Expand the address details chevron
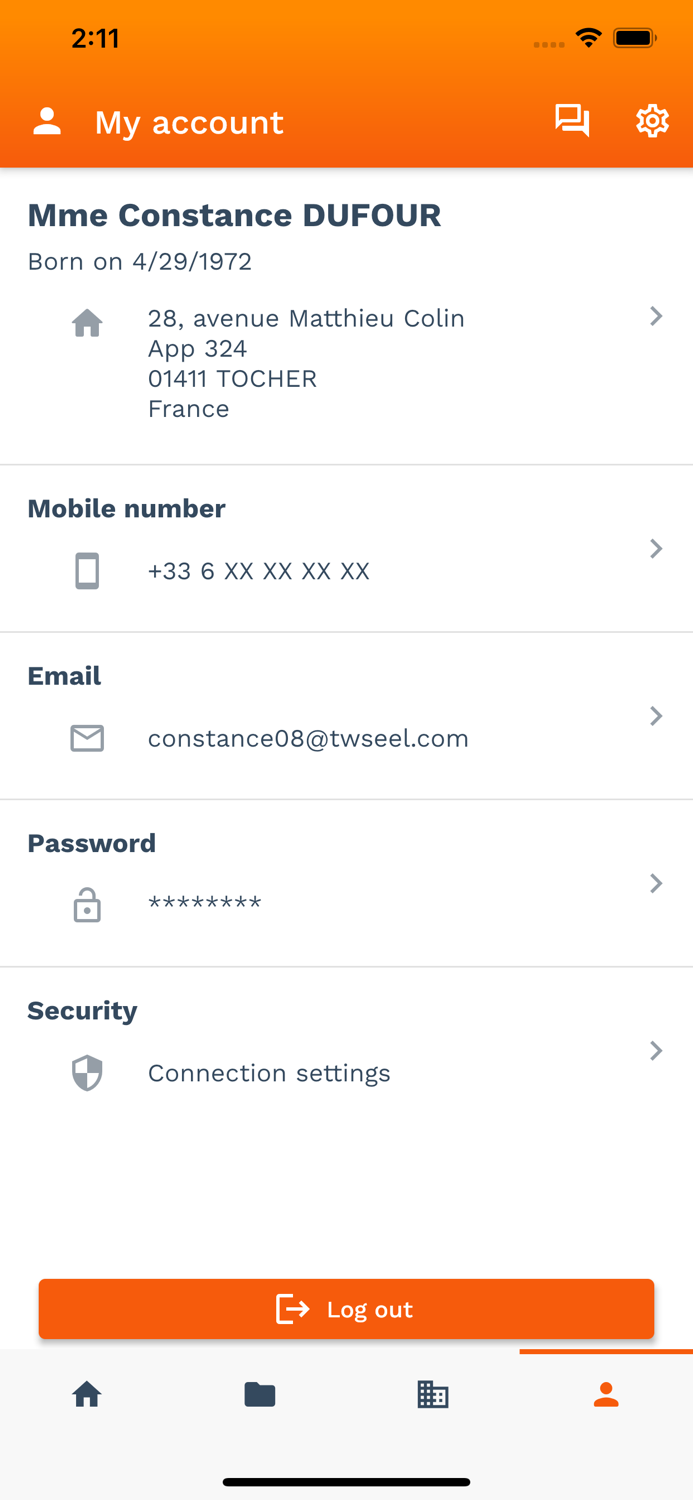Viewport: 693px width, 1500px height. coord(656,316)
